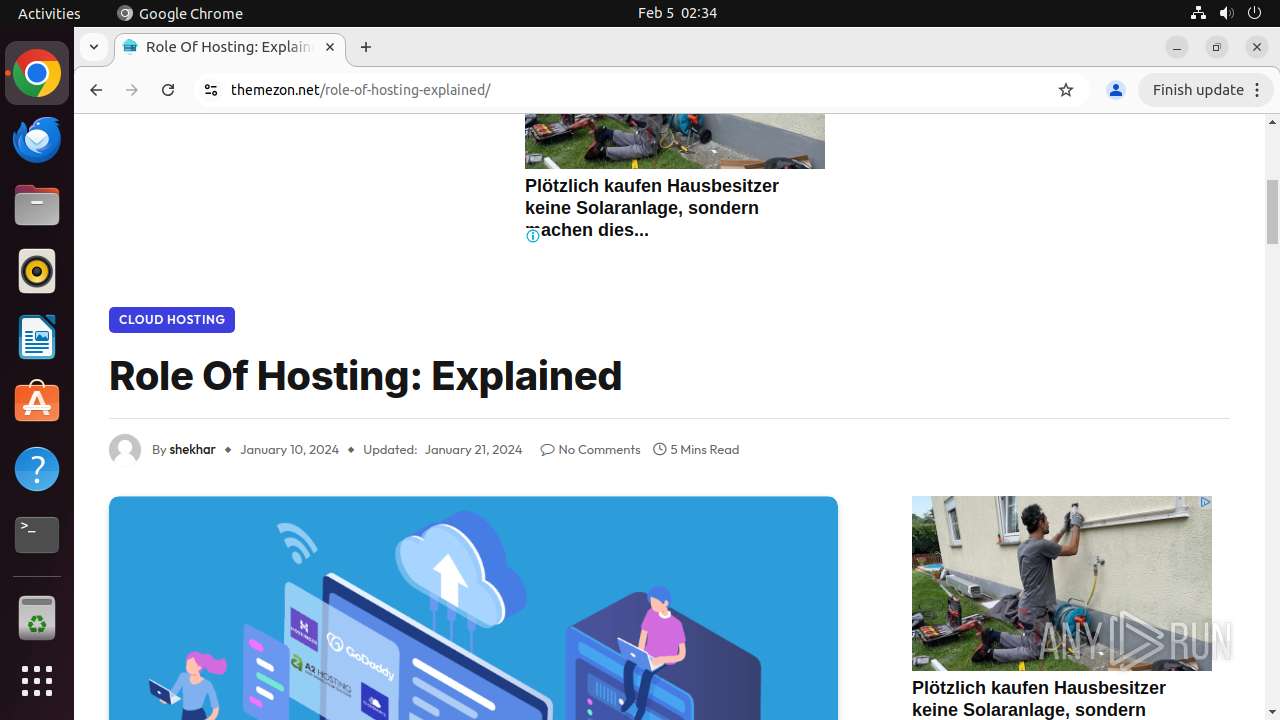Launch Thunderbird mail from the dock
Screen dimensions: 1280x720
tap(37, 140)
